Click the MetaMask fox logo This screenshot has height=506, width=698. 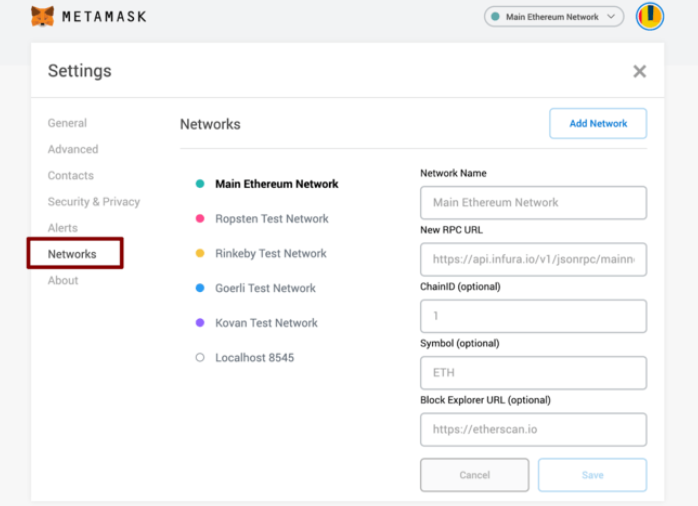42,17
